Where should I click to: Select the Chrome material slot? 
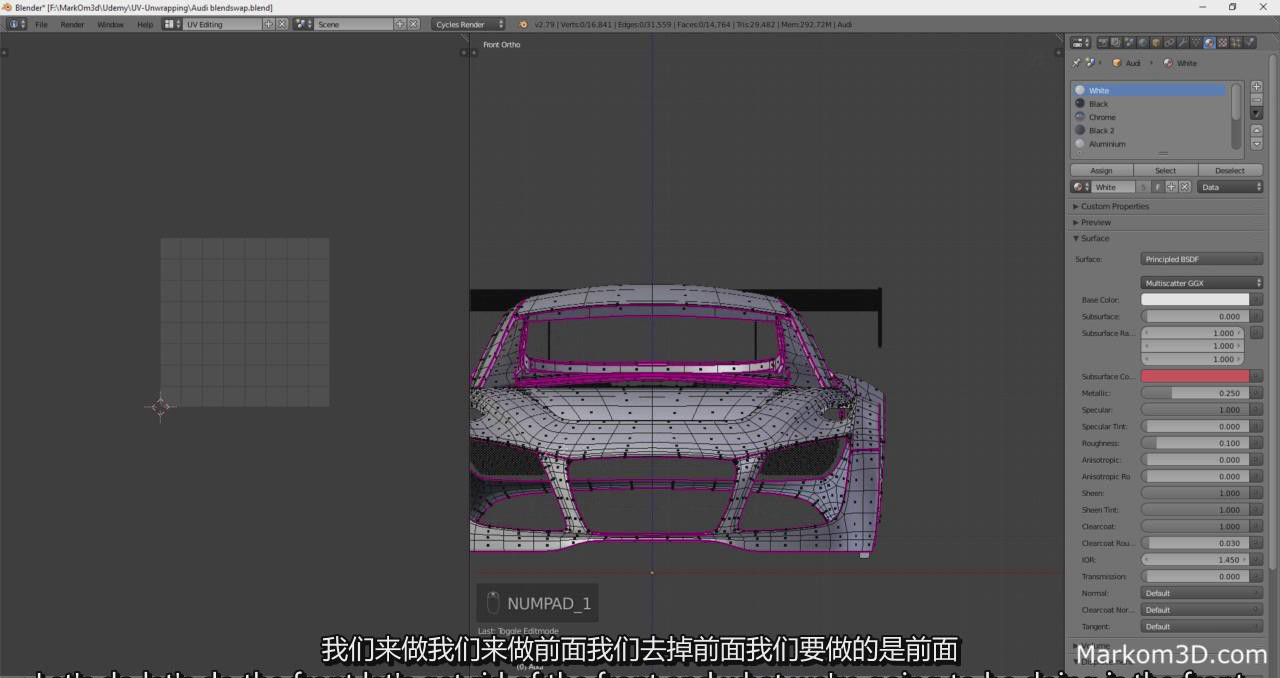(x=1102, y=117)
